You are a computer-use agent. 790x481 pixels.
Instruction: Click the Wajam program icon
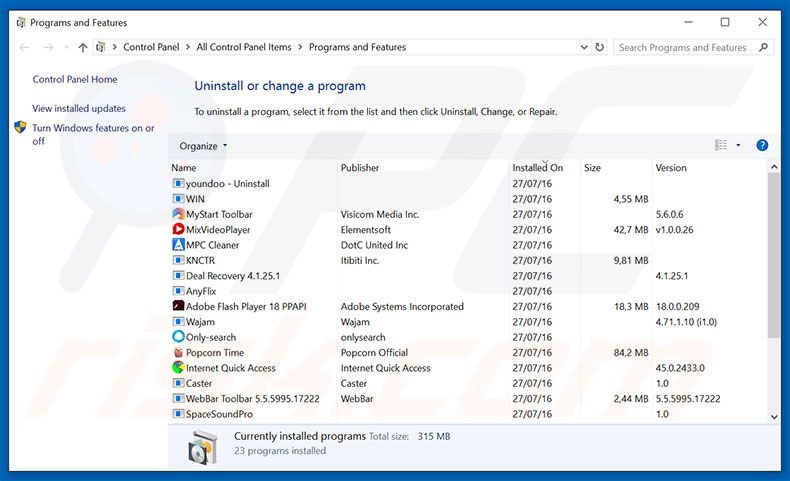178,321
